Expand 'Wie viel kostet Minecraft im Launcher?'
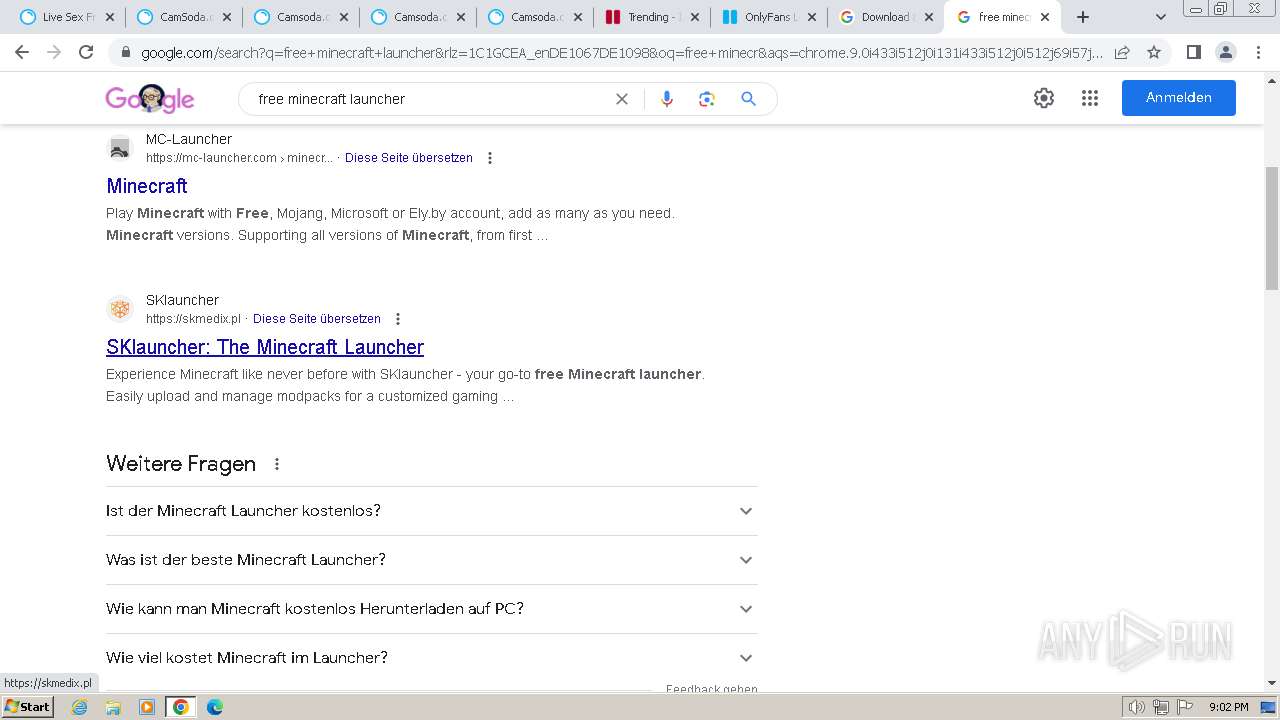 pos(432,658)
